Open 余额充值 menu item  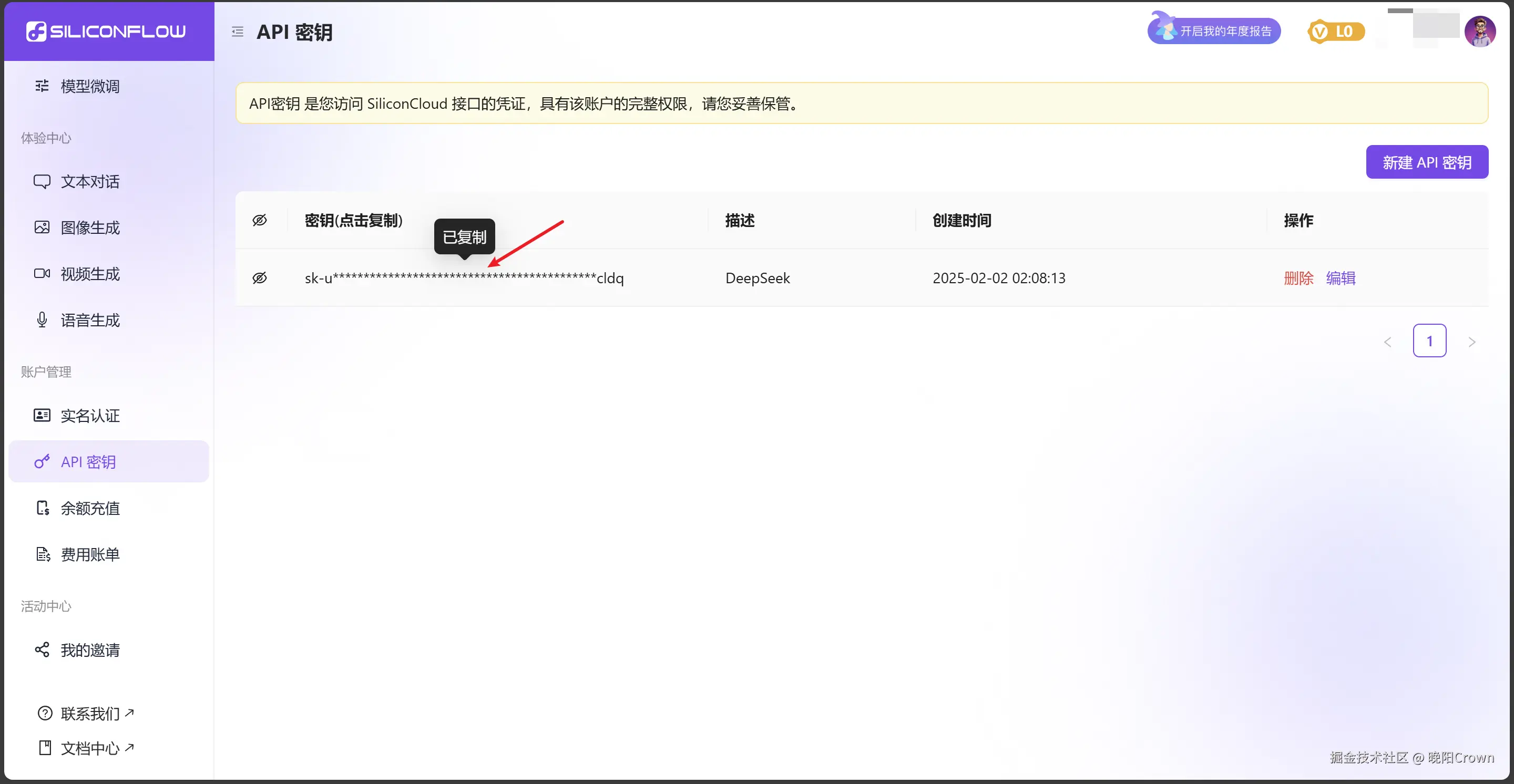[x=89, y=508]
